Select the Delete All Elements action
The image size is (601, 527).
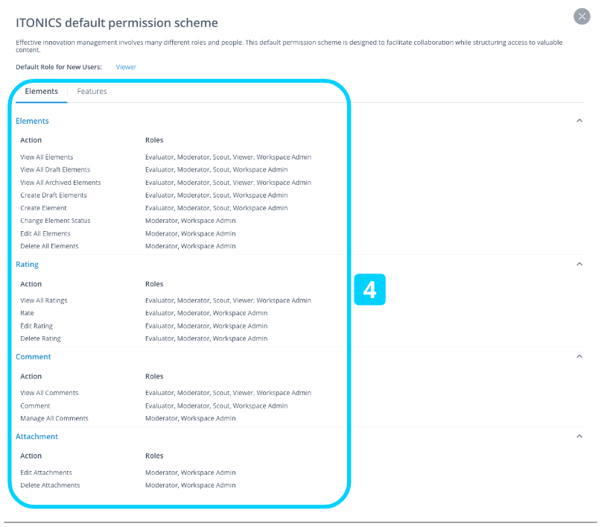pyautogui.click(x=49, y=246)
